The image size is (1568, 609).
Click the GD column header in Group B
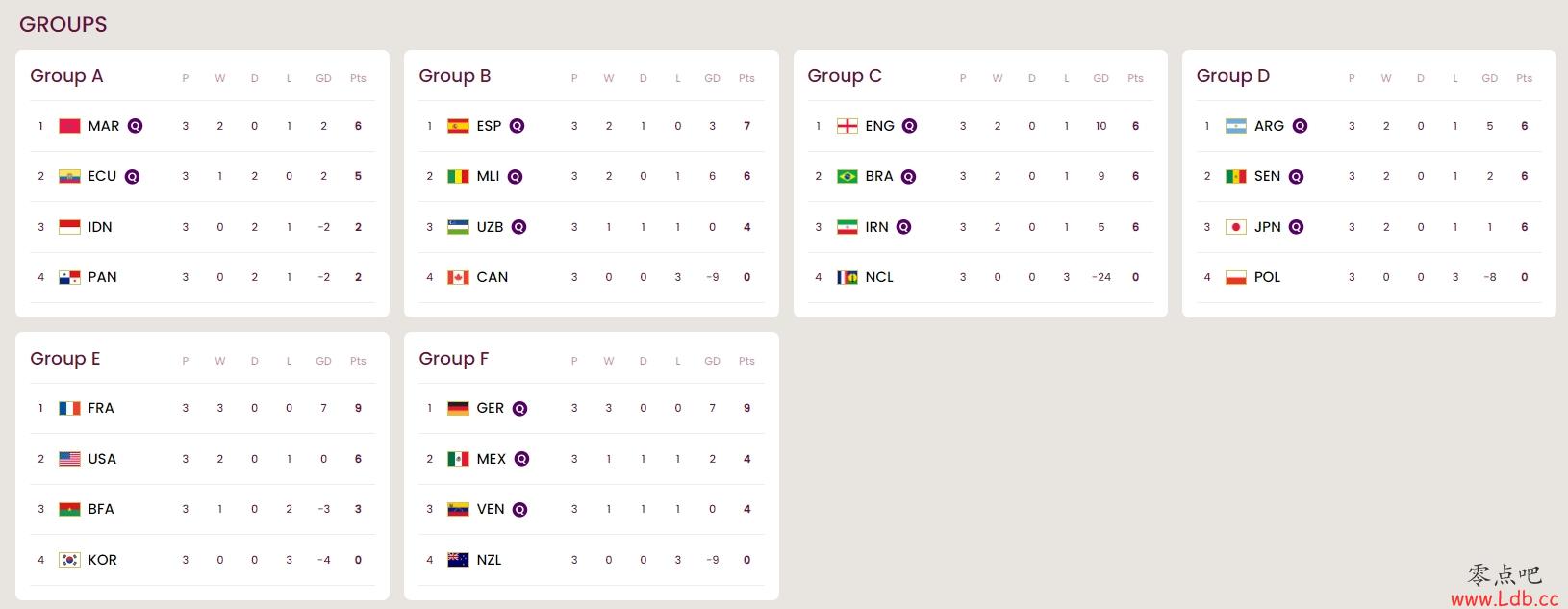(x=712, y=78)
